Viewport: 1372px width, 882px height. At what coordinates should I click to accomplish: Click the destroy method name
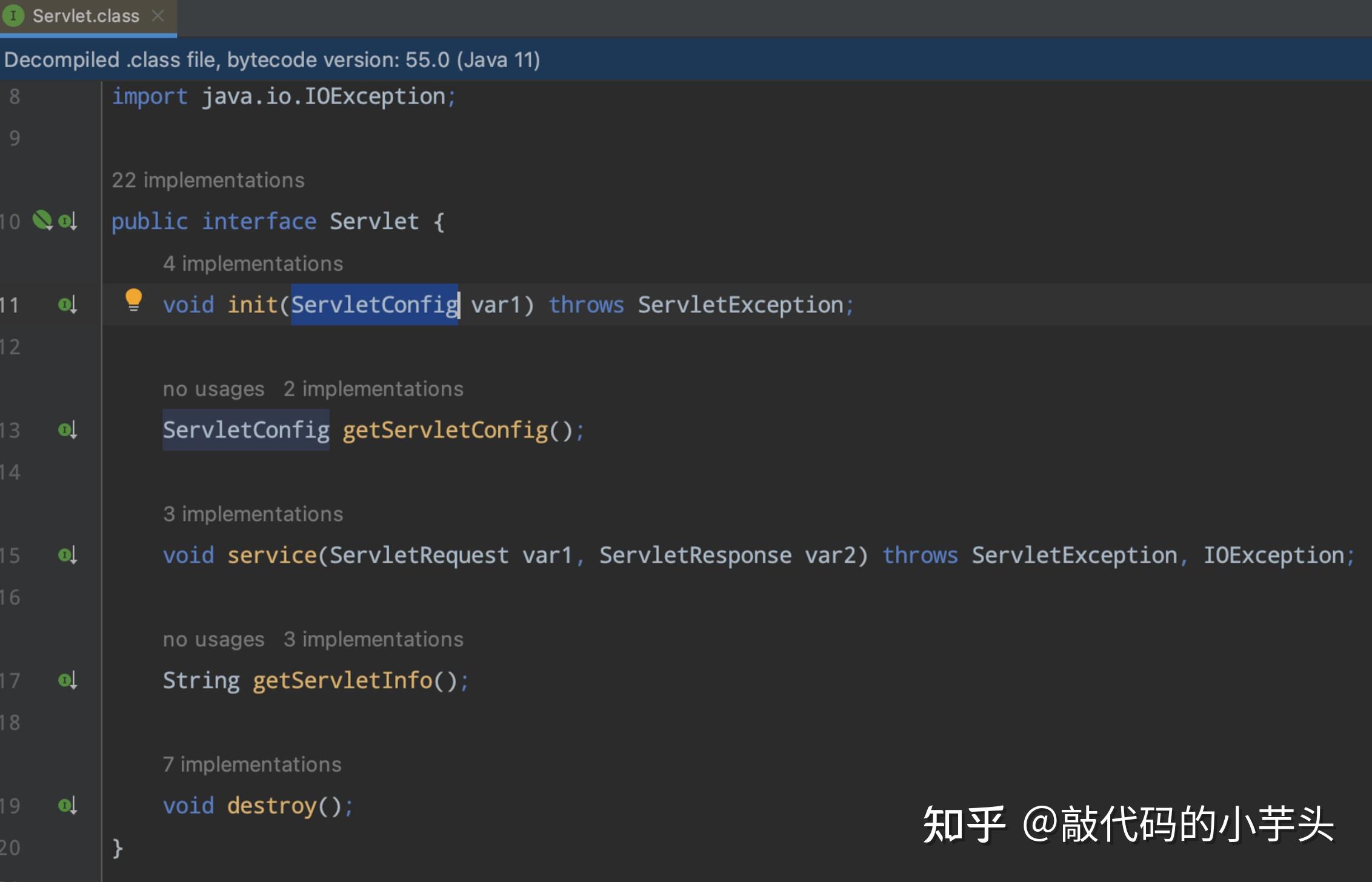pyautogui.click(x=272, y=806)
